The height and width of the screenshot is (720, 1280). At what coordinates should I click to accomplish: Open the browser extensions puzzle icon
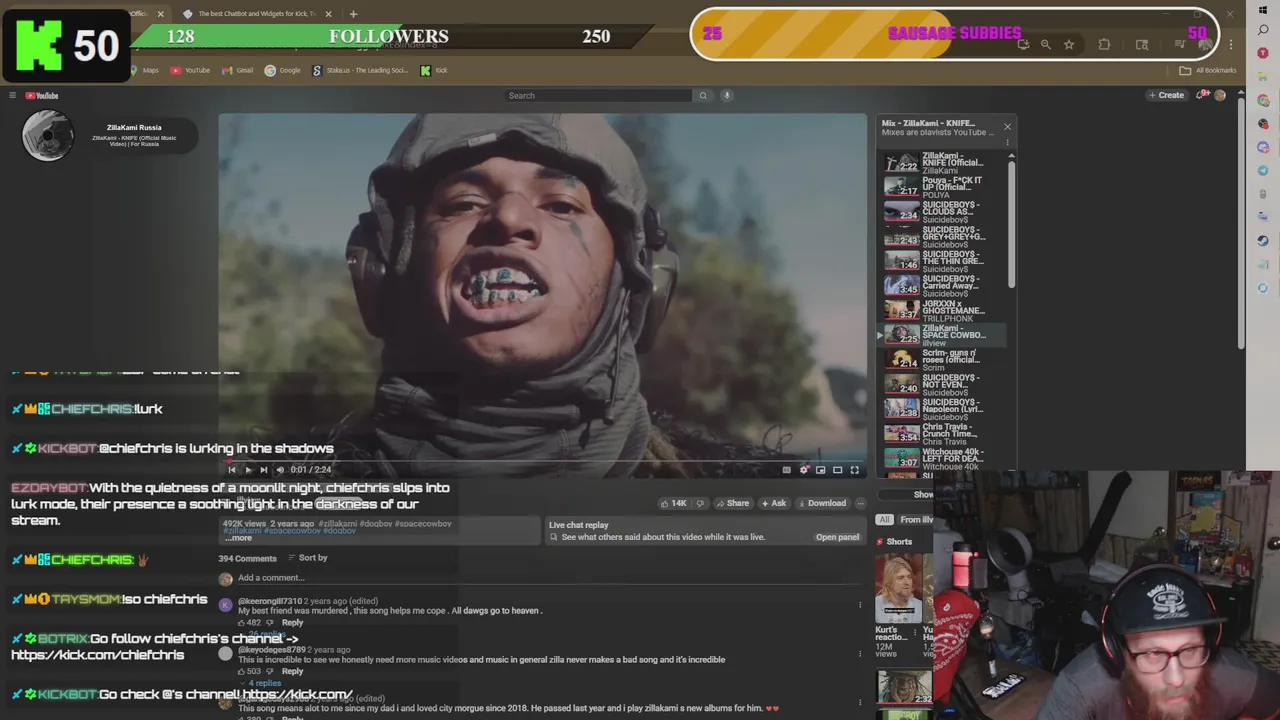pyautogui.click(x=1104, y=45)
